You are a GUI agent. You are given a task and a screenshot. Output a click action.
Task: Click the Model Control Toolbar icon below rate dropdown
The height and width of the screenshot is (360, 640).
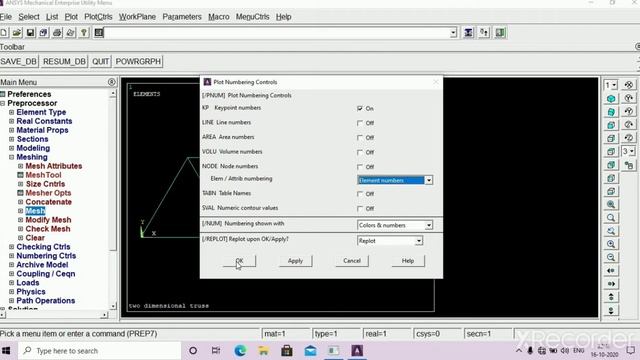[629, 165]
